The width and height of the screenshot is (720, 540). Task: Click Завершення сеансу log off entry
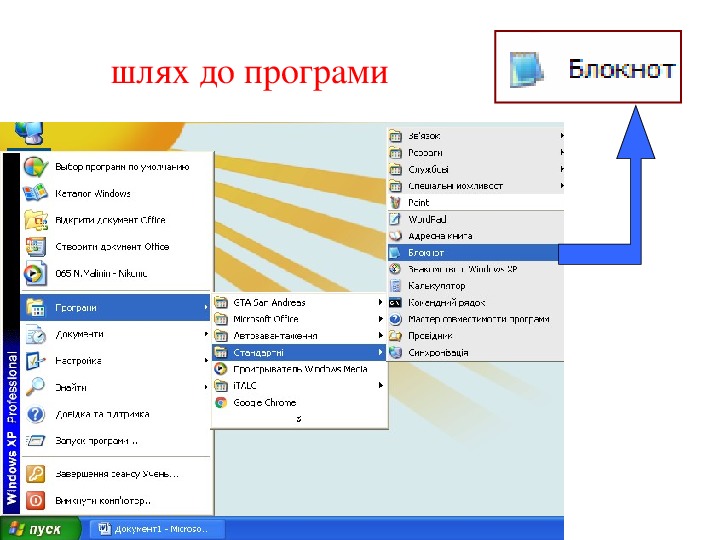pos(115,473)
